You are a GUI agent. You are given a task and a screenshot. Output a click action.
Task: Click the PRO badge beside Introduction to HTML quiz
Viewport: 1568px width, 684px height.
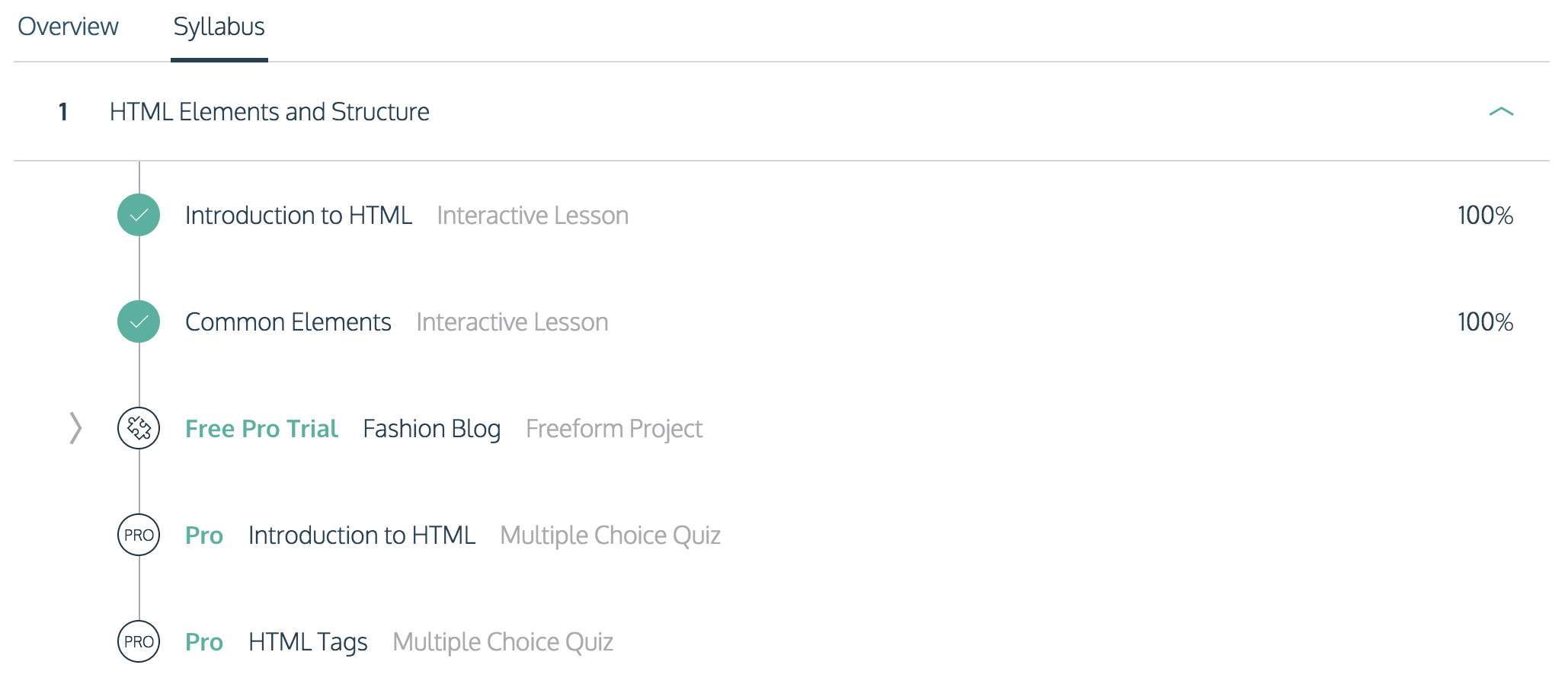pos(139,535)
